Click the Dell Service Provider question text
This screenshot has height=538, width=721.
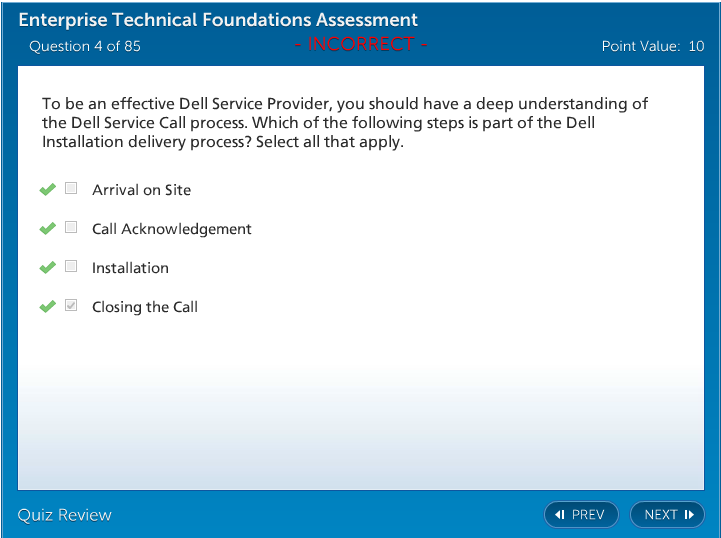point(345,123)
